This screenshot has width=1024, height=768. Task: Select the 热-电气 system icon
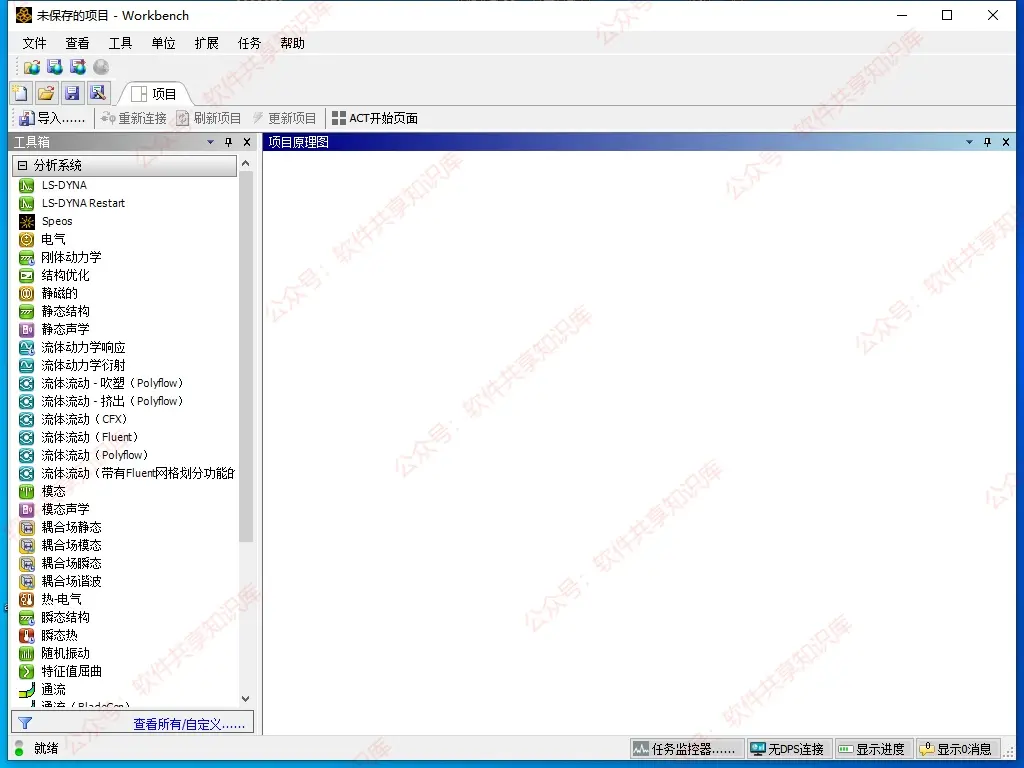(26, 600)
